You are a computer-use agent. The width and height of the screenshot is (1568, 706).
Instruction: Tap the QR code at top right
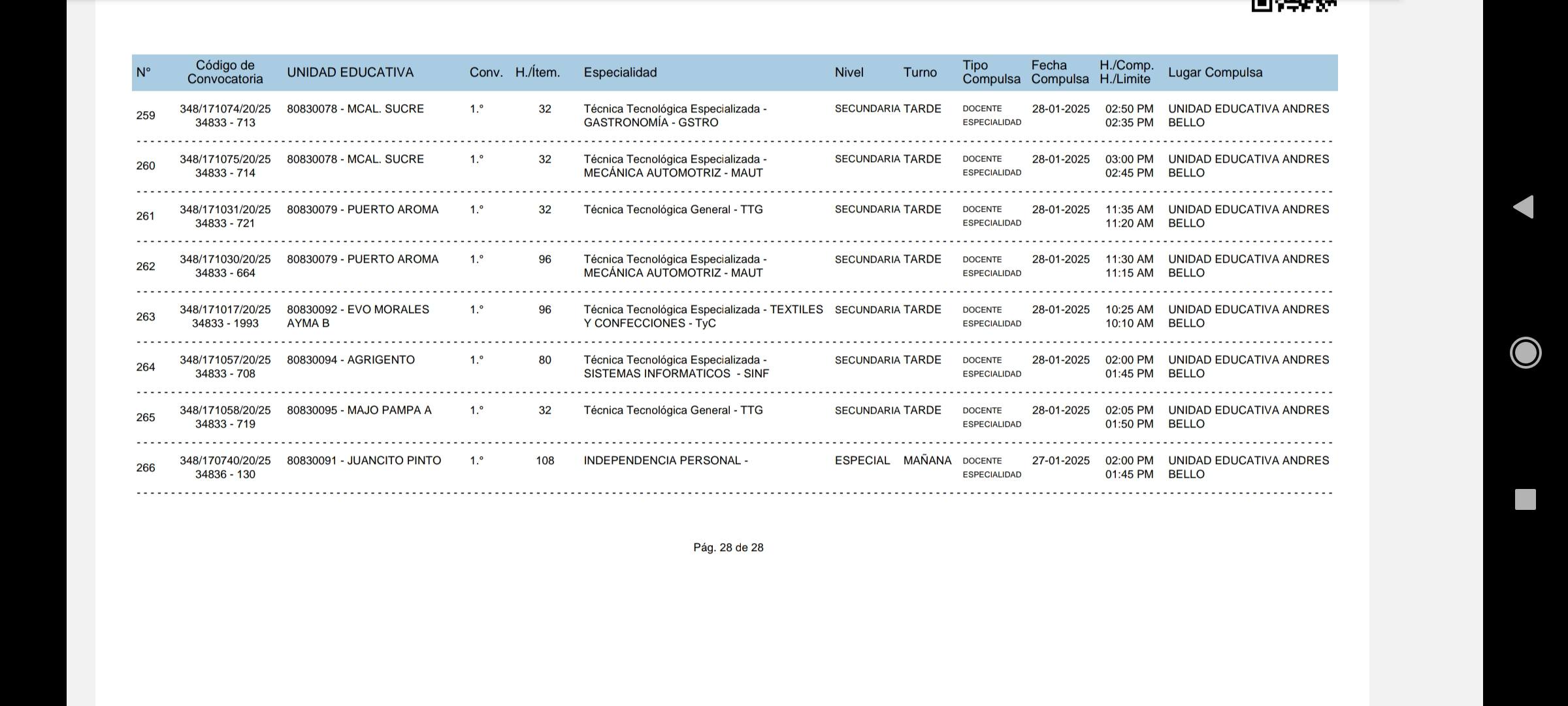pyautogui.click(x=1293, y=6)
